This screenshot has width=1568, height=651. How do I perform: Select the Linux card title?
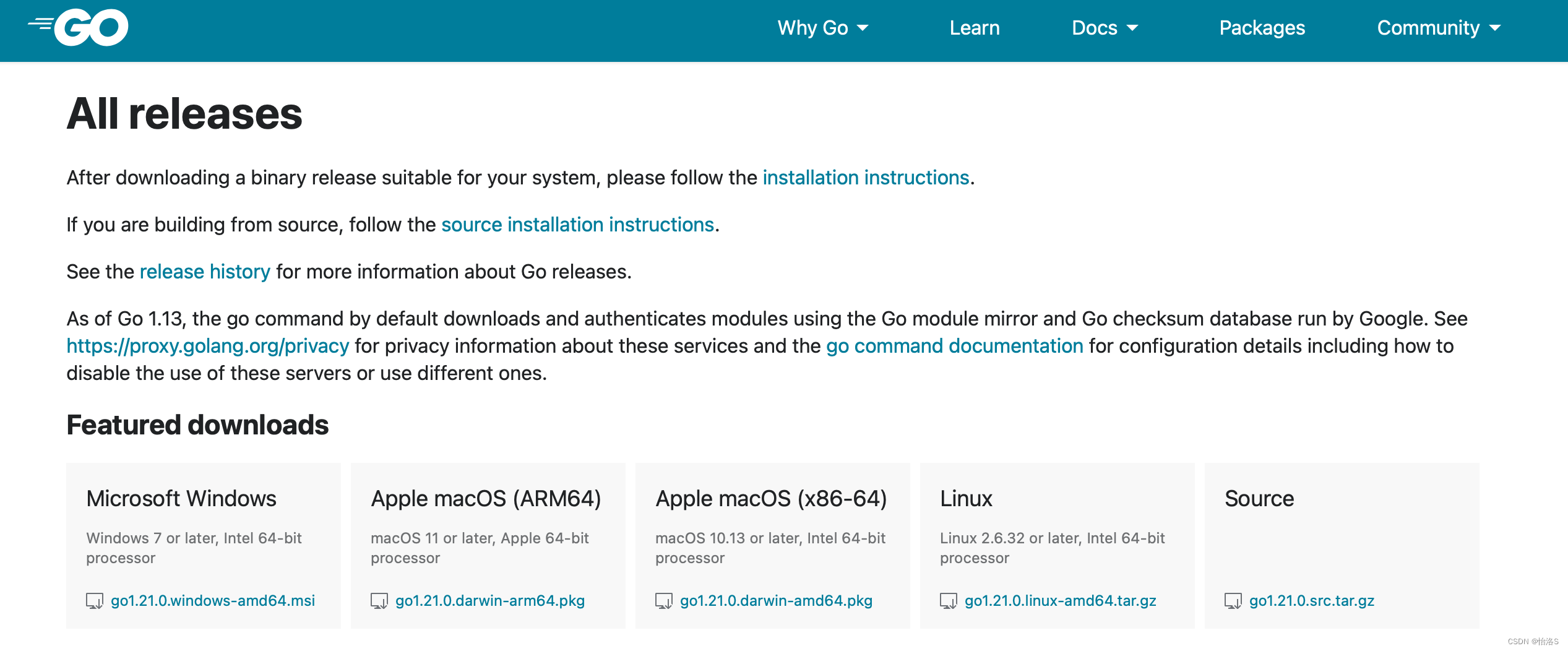(966, 498)
